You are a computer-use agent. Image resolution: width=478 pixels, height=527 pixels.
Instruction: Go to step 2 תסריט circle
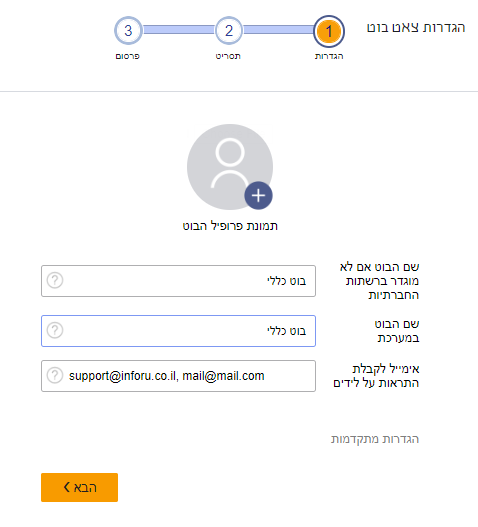(229, 31)
